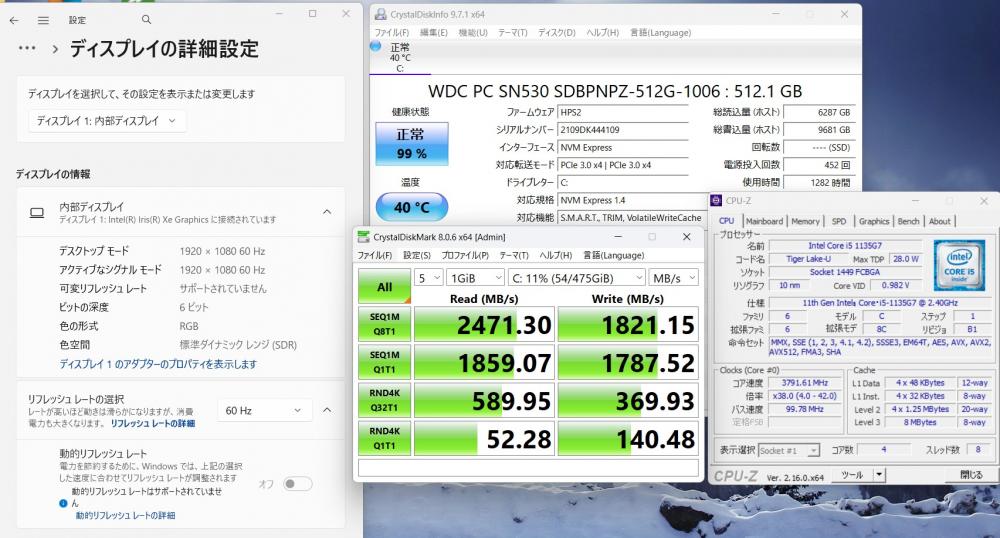Open the MB/s unit dropdown
The height and width of the screenshot is (538, 1000).
click(674, 278)
